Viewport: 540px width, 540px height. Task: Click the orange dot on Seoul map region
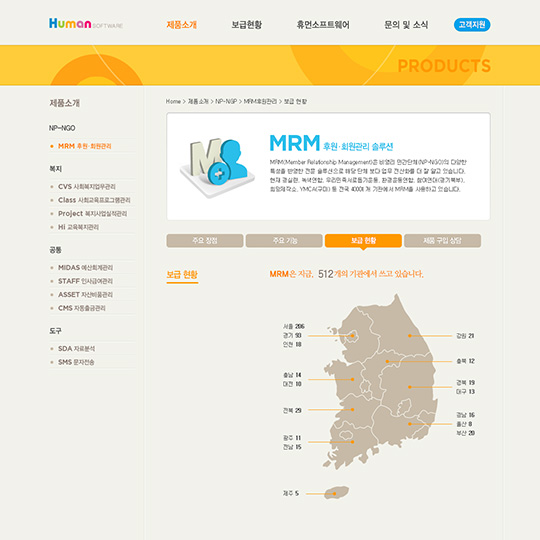(x=352, y=335)
